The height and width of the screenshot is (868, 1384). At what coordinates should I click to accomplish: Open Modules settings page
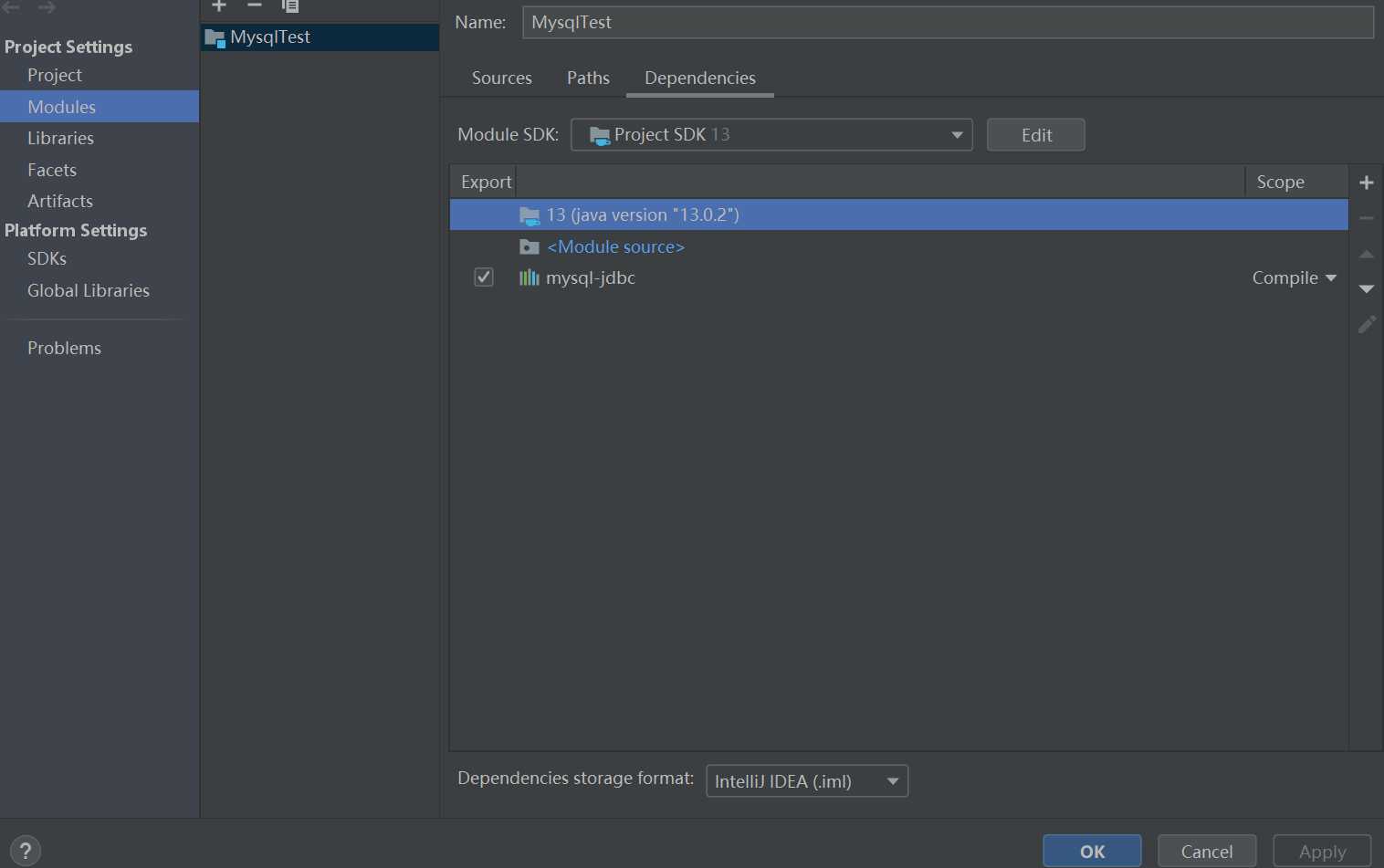point(100,107)
